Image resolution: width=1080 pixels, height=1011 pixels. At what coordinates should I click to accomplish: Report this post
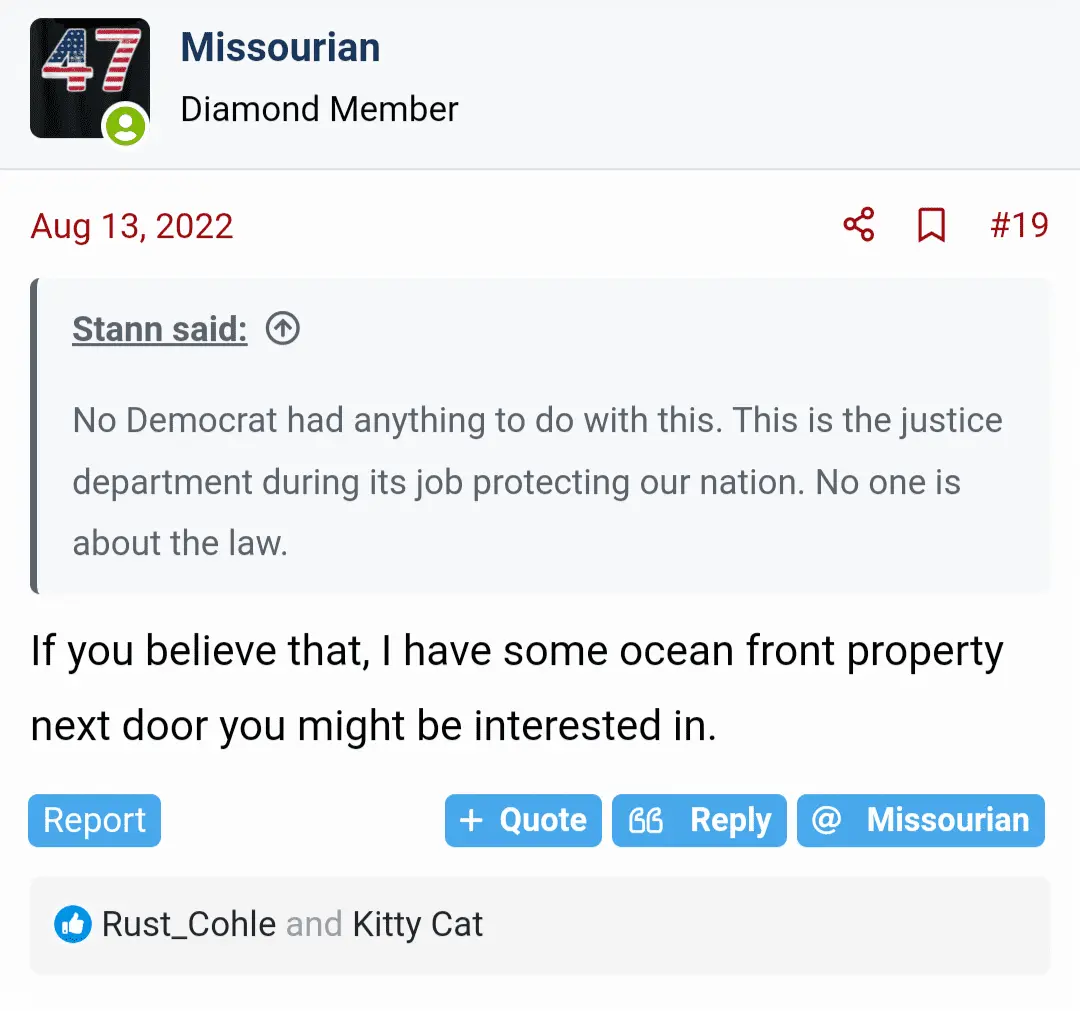[x=95, y=821]
